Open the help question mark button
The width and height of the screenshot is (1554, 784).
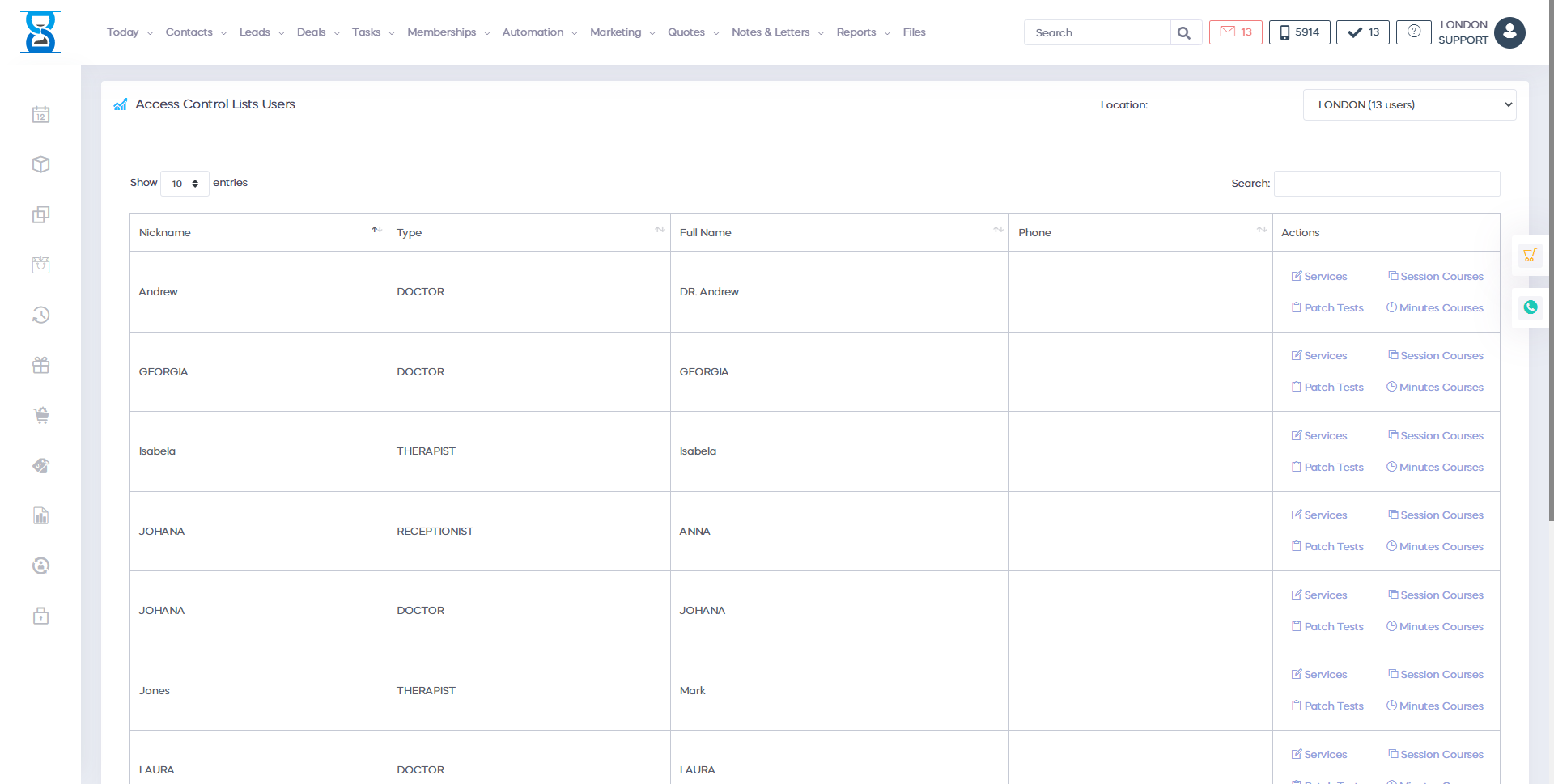tap(1413, 32)
